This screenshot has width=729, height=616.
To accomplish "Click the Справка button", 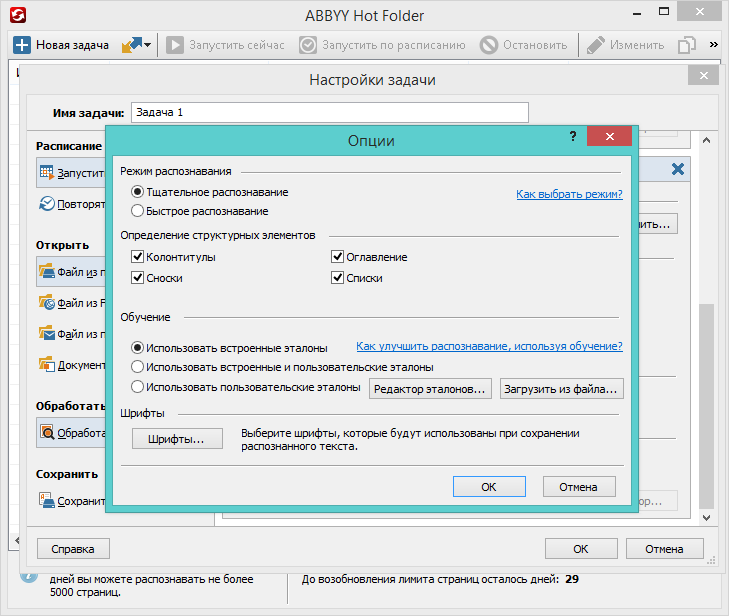I will coord(73,549).
